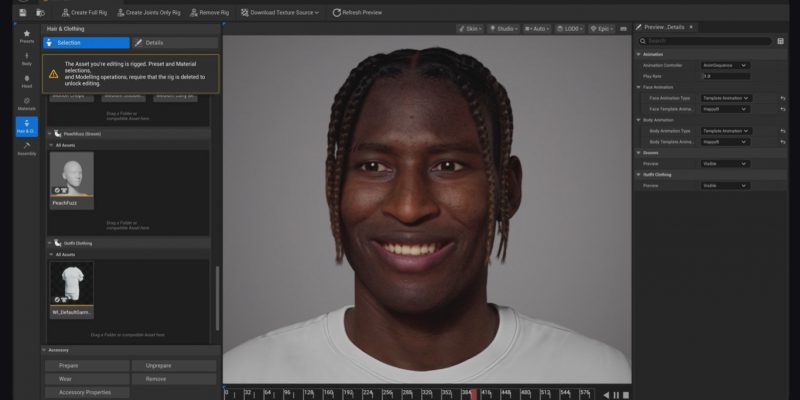The image size is (800, 400).
Task: Select the Preview Details tab
Action: click(x=662, y=27)
